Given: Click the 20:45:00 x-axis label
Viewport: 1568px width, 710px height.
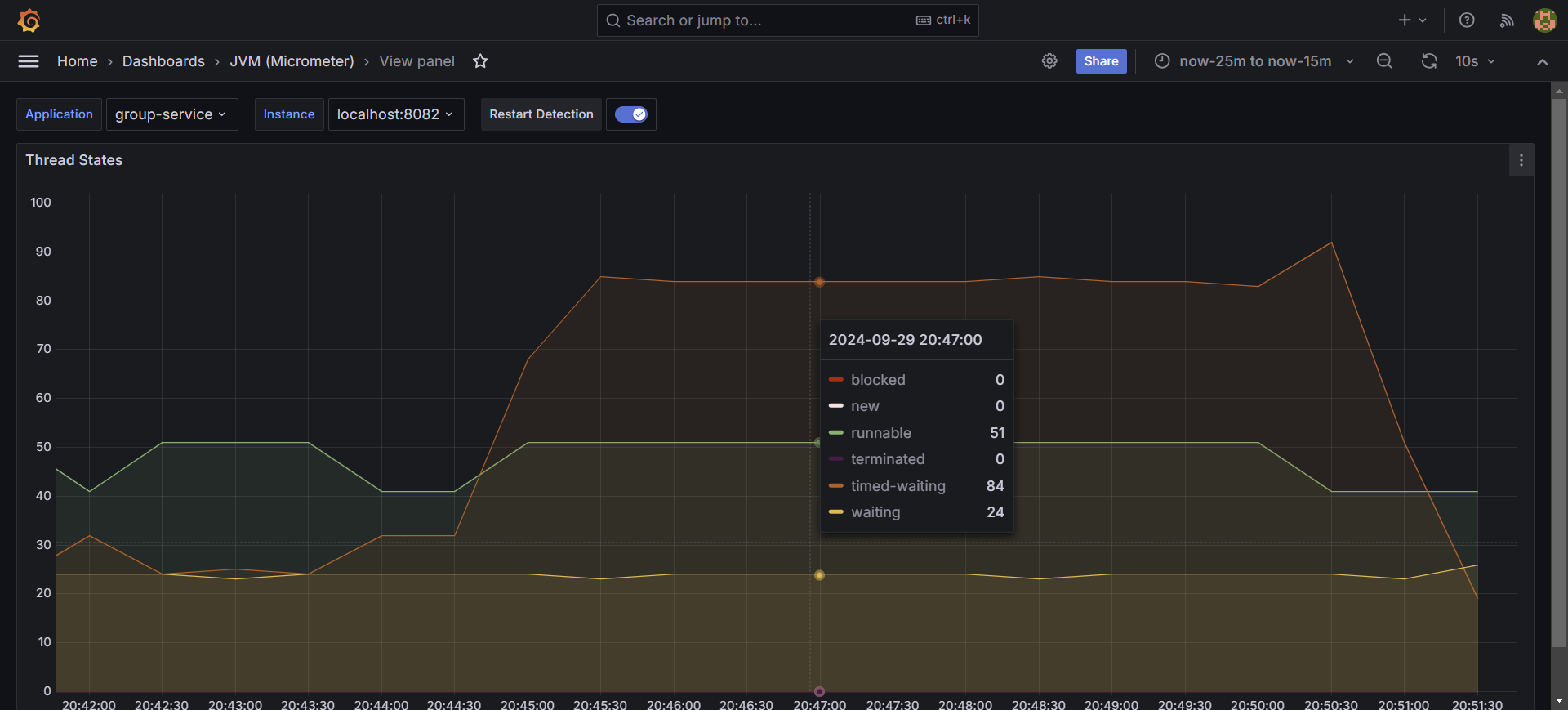Looking at the screenshot, I should (x=527, y=704).
